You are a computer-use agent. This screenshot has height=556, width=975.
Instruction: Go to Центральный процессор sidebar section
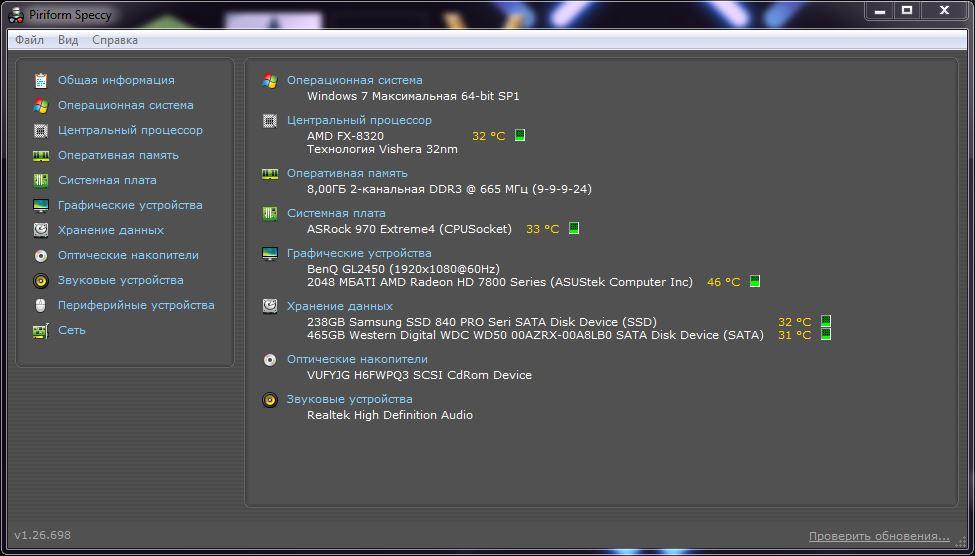point(131,130)
